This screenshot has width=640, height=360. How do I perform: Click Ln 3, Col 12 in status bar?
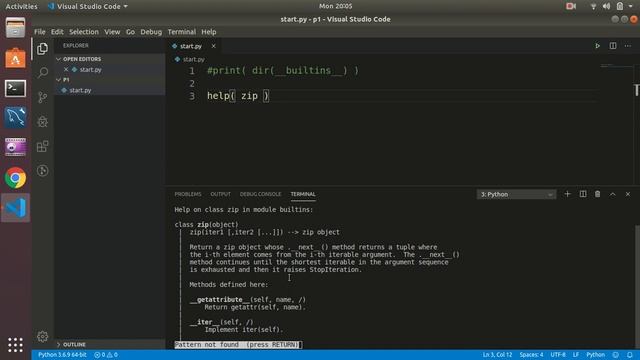pos(497,355)
